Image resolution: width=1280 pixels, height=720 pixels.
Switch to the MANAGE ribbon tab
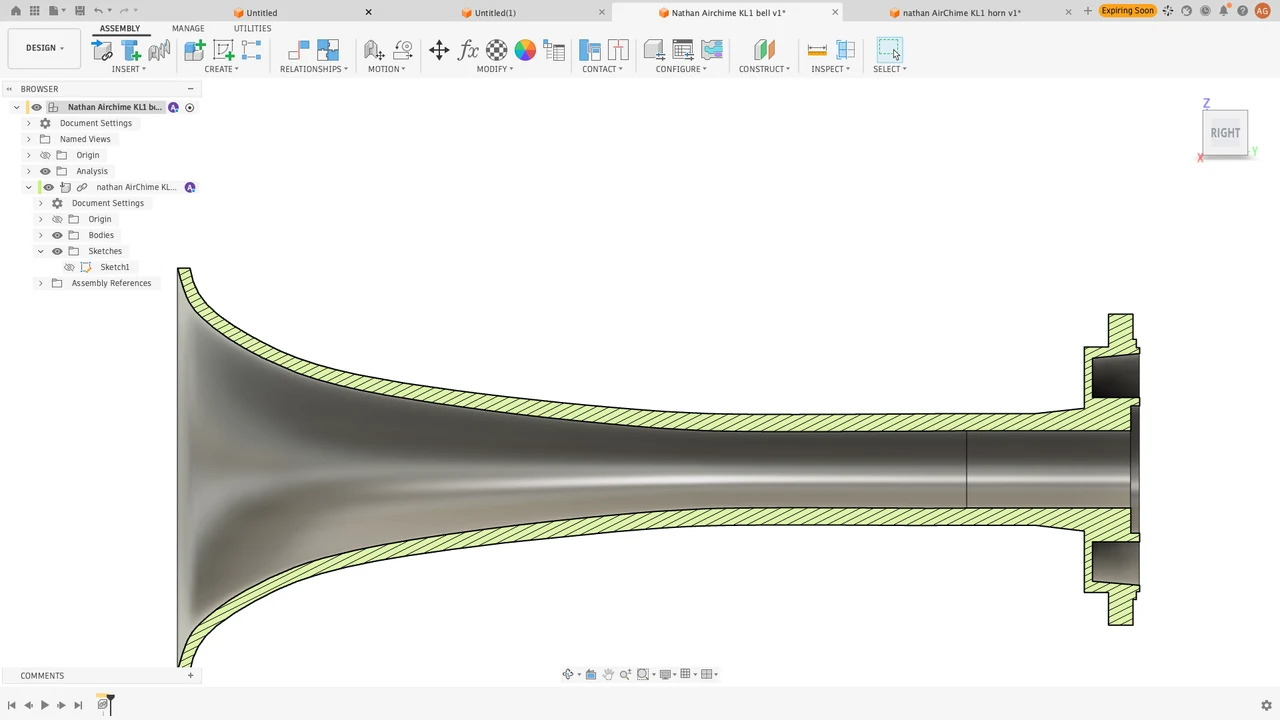point(188,29)
